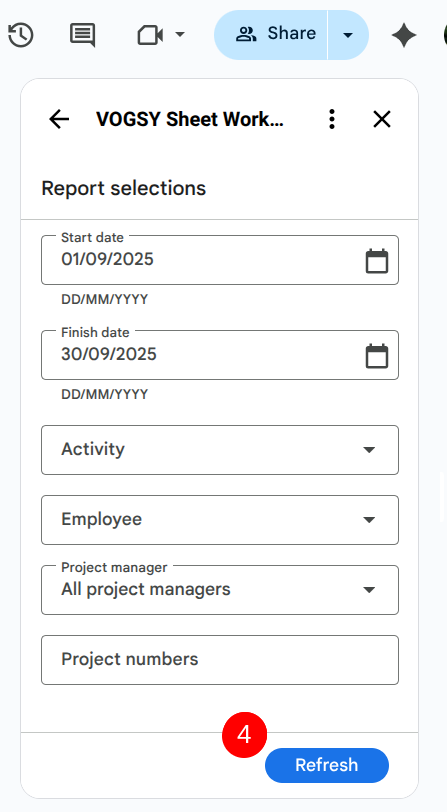Open the Project manager dropdown
Screen dimensions: 447x812
click(220, 590)
